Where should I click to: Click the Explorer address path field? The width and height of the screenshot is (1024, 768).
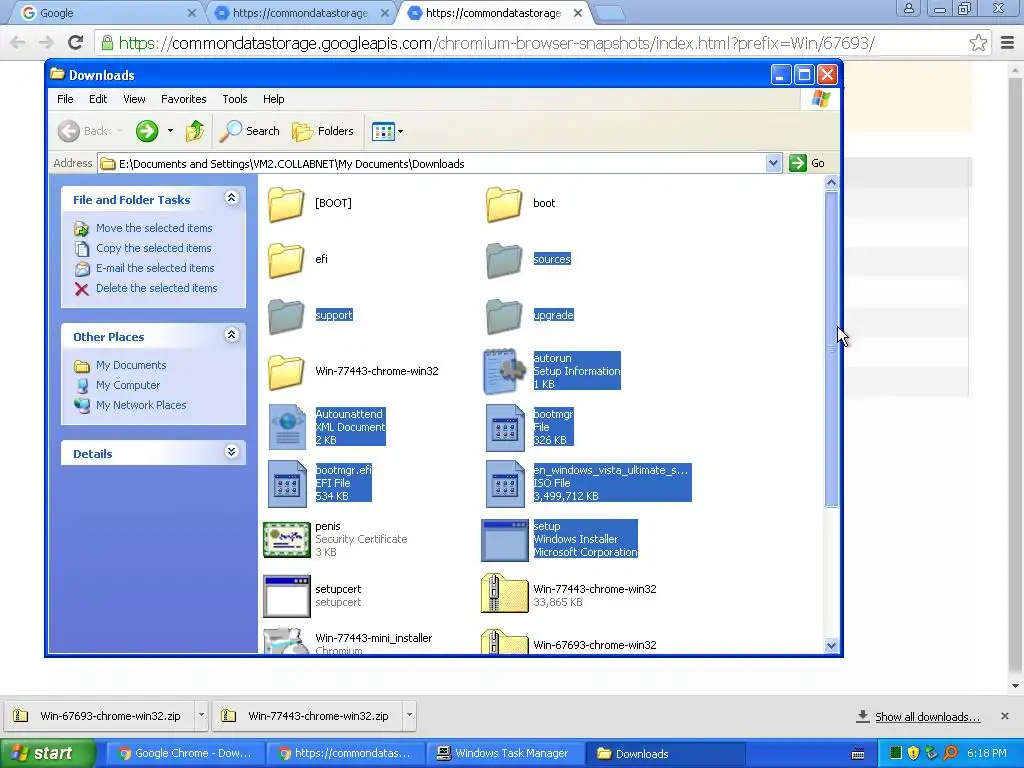(432, 164)
